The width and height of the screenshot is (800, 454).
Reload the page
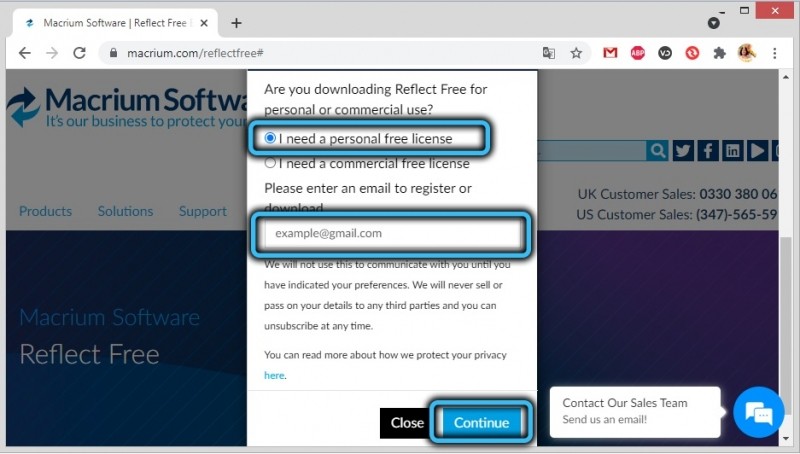click(79, 53)
